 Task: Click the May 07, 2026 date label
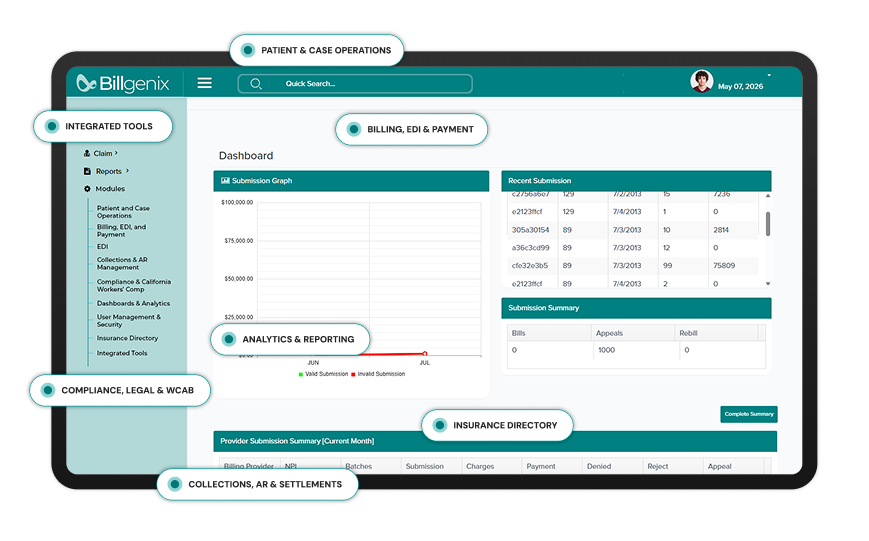tap(740, 86)
